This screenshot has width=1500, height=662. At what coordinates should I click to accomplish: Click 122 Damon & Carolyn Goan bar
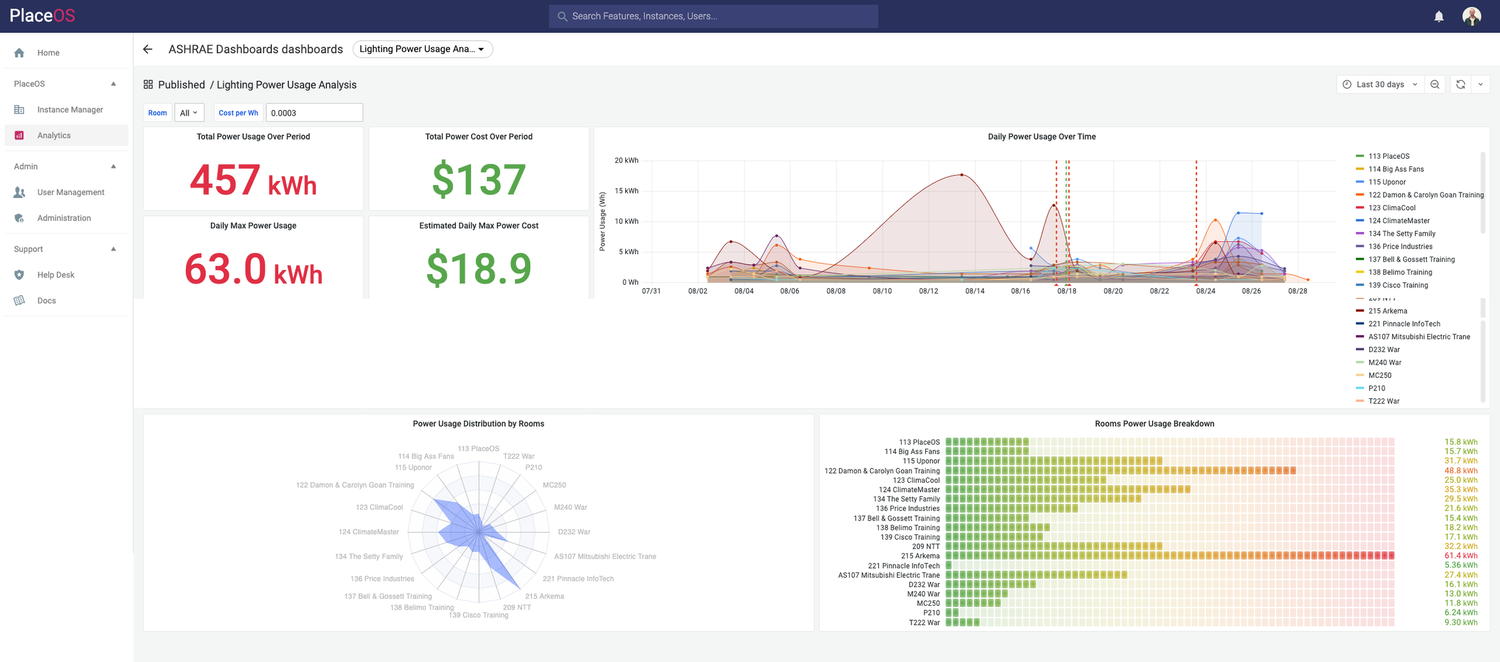(1121, 471)
